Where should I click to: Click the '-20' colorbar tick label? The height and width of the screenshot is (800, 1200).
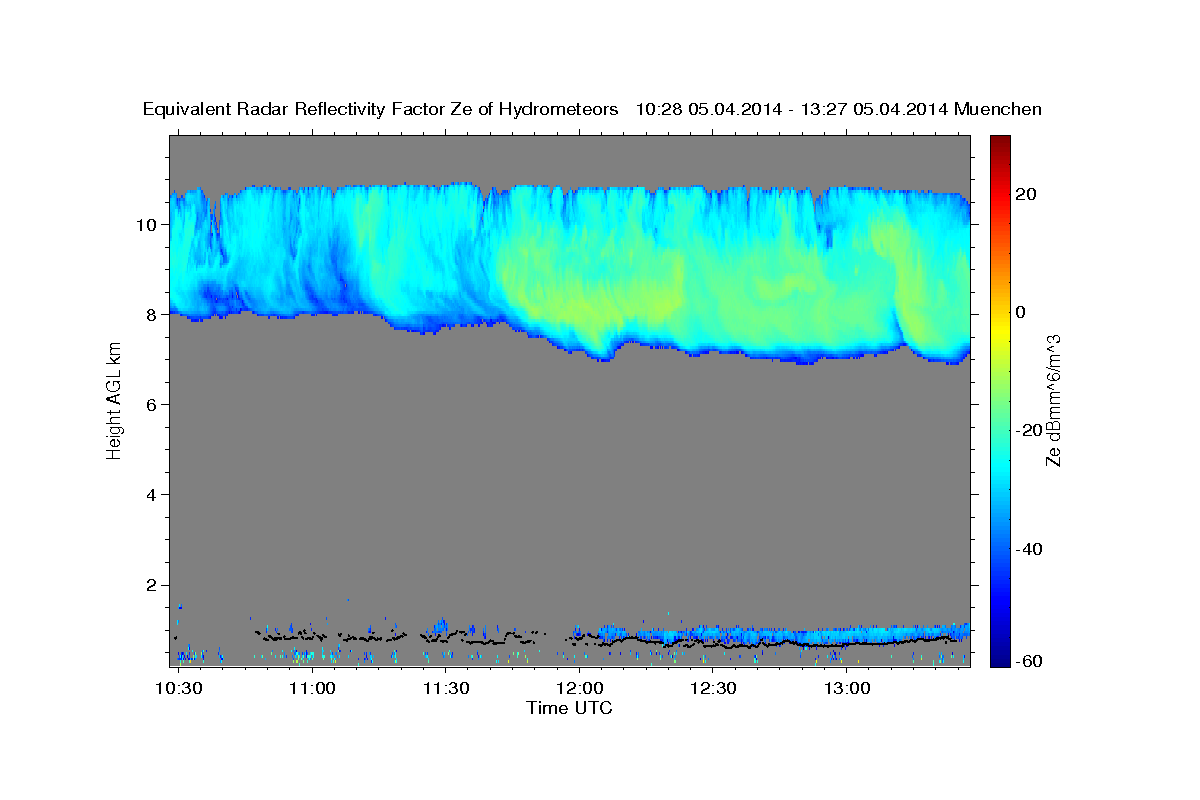point(1030,430)
